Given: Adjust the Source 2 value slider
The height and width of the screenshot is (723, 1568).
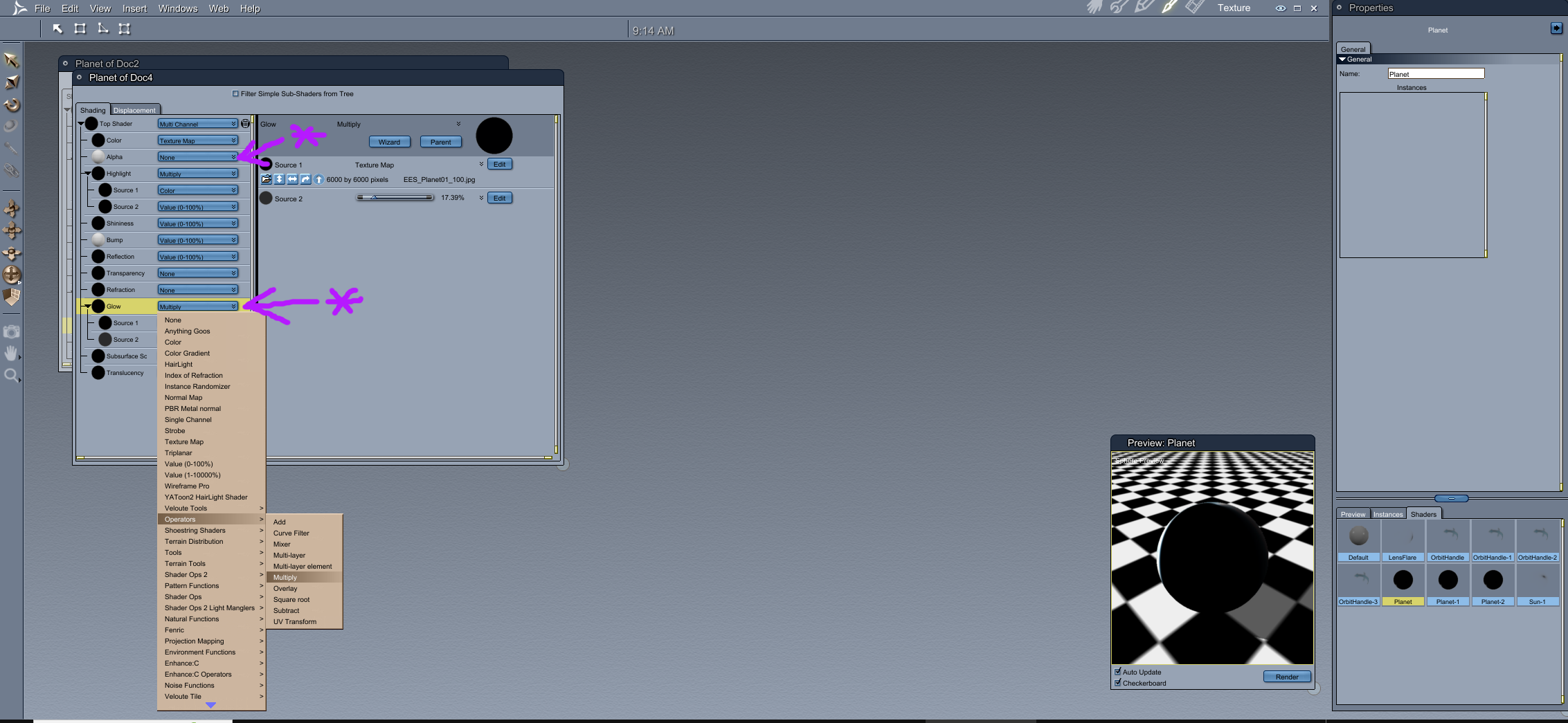Looking at the screenshot, I should pyautogui.click(x=395, y=198).
